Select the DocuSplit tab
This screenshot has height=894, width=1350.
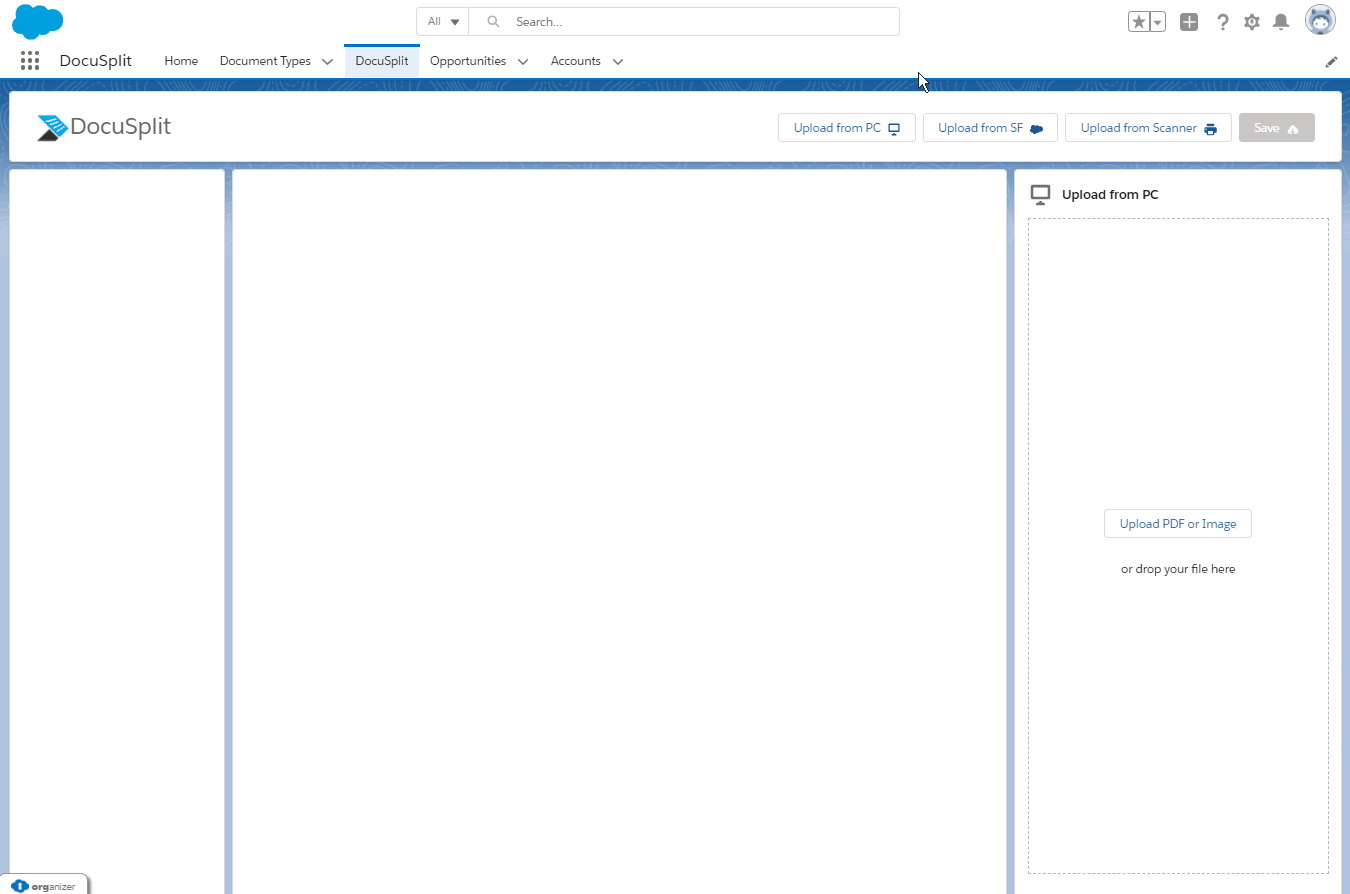click(382, 61)
